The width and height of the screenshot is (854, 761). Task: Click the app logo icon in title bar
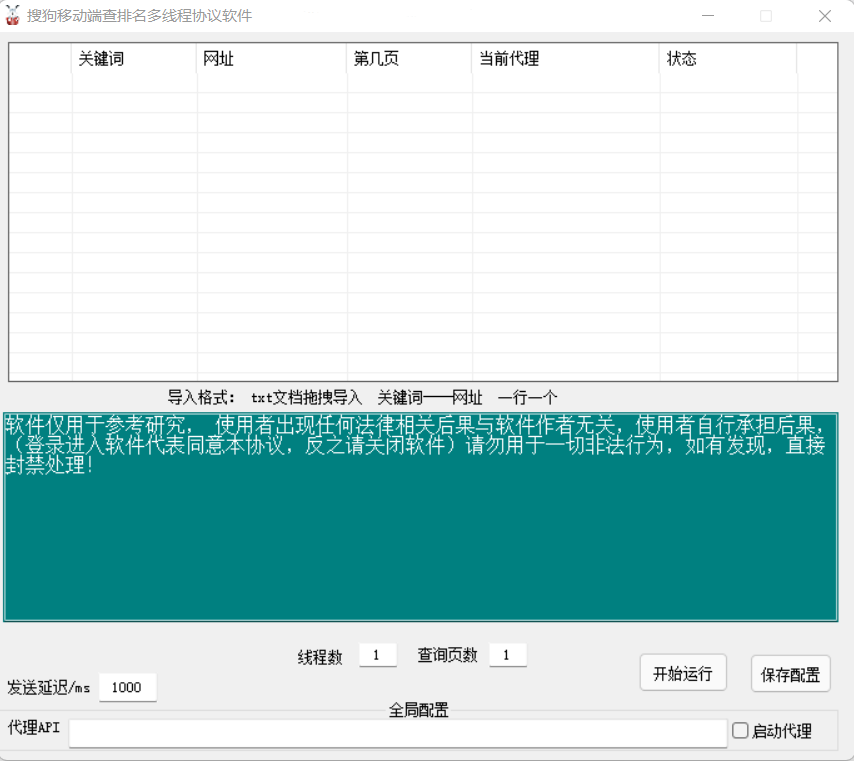click(13, 16)
